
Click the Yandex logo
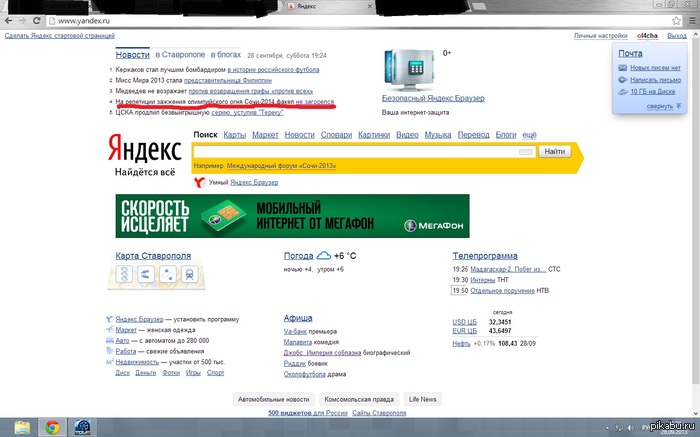point(144,151)
